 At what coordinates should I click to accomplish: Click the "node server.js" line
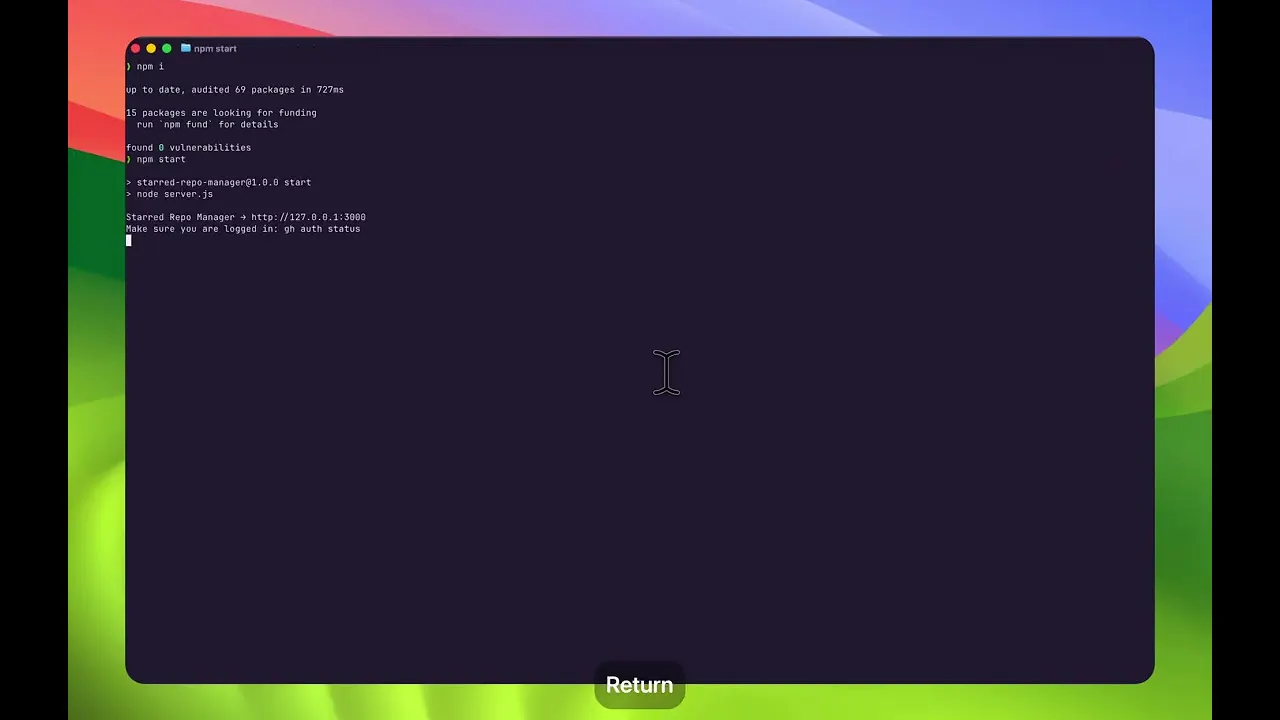click(x=169, y=194)
